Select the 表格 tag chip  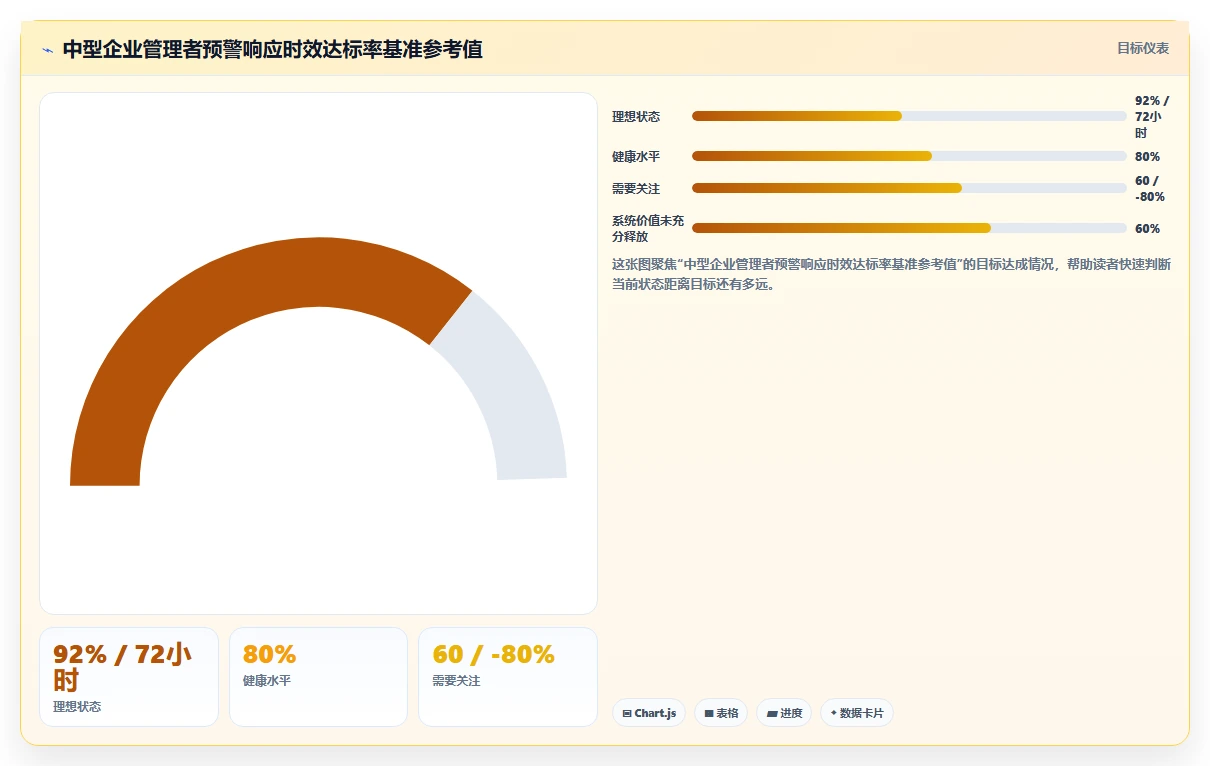tap(721, 713)
